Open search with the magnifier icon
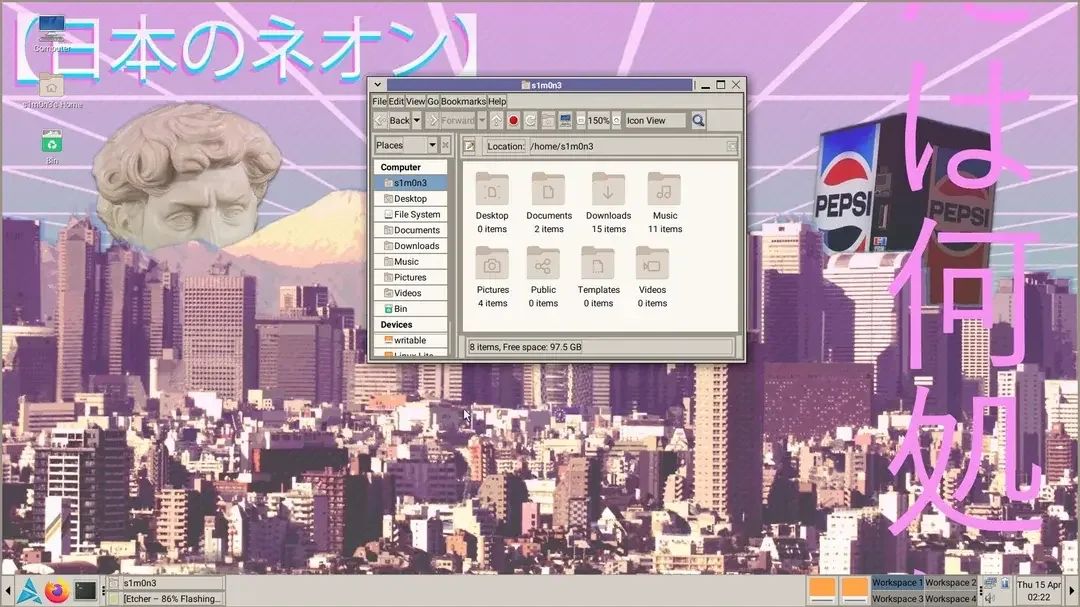The width and height of the screenshot is (1080, 607). (698, 121)
